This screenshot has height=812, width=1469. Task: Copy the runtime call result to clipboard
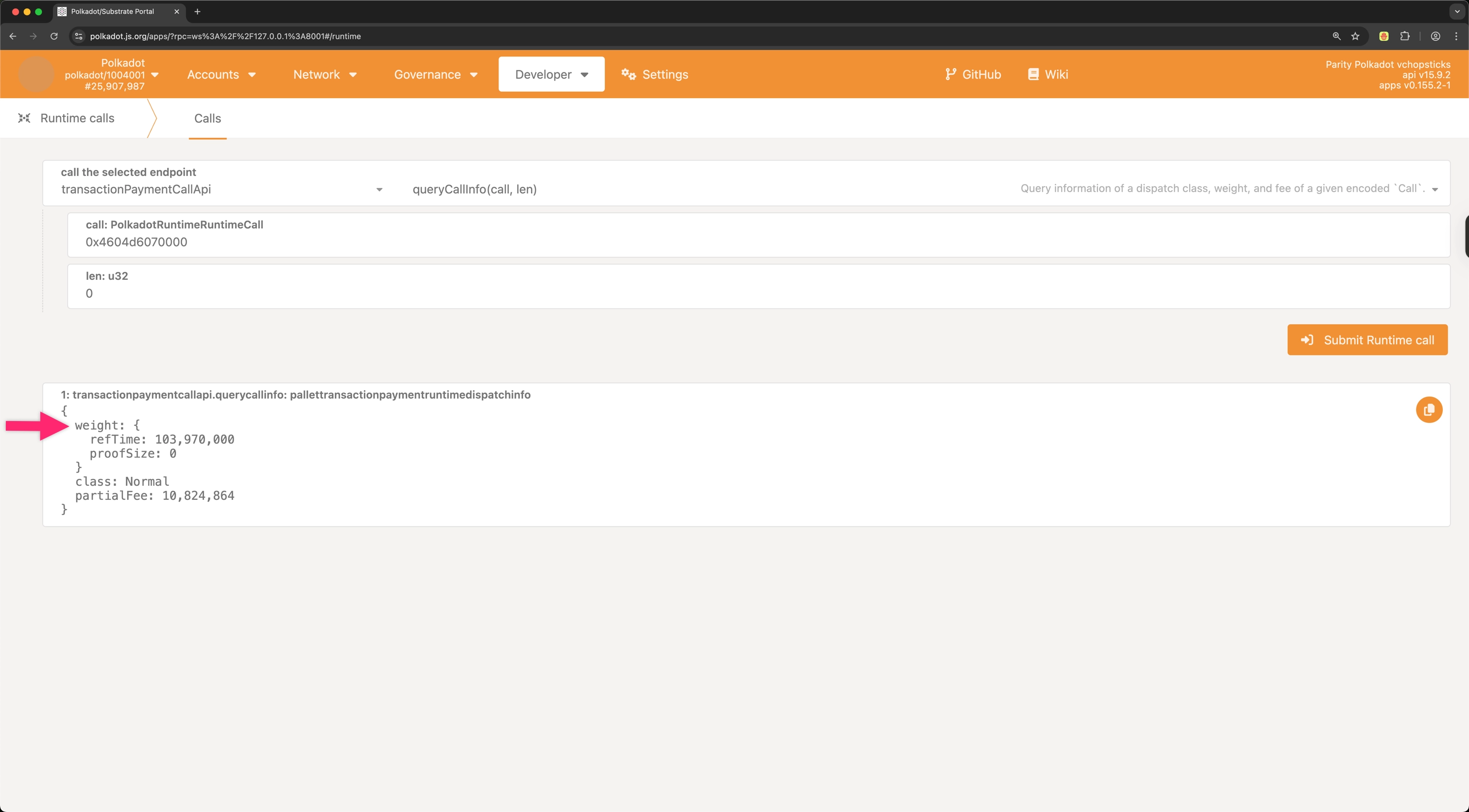1429,409
